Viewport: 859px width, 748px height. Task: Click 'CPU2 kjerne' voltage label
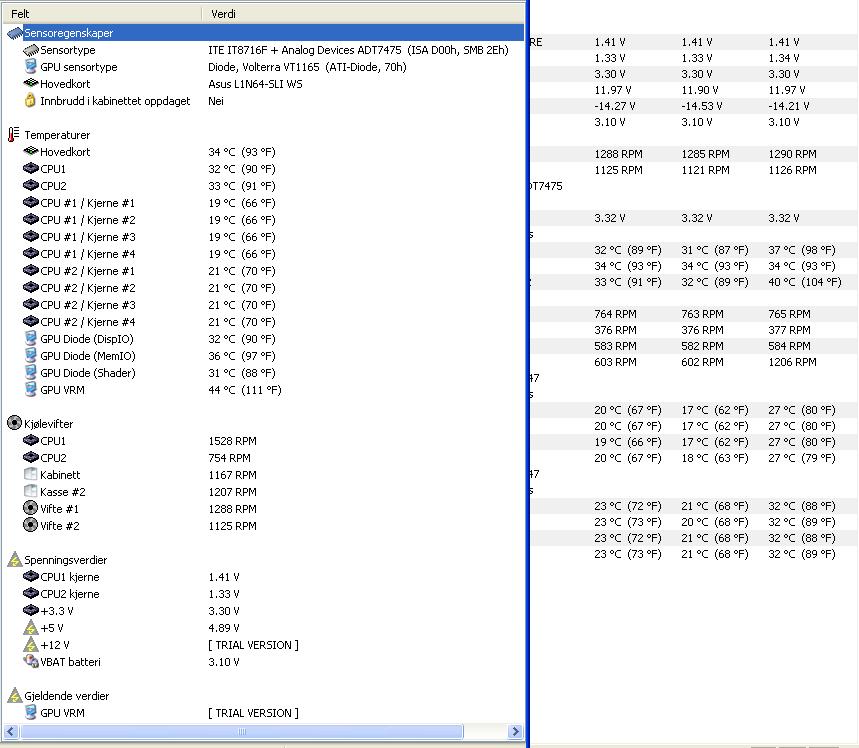(70, 594)
